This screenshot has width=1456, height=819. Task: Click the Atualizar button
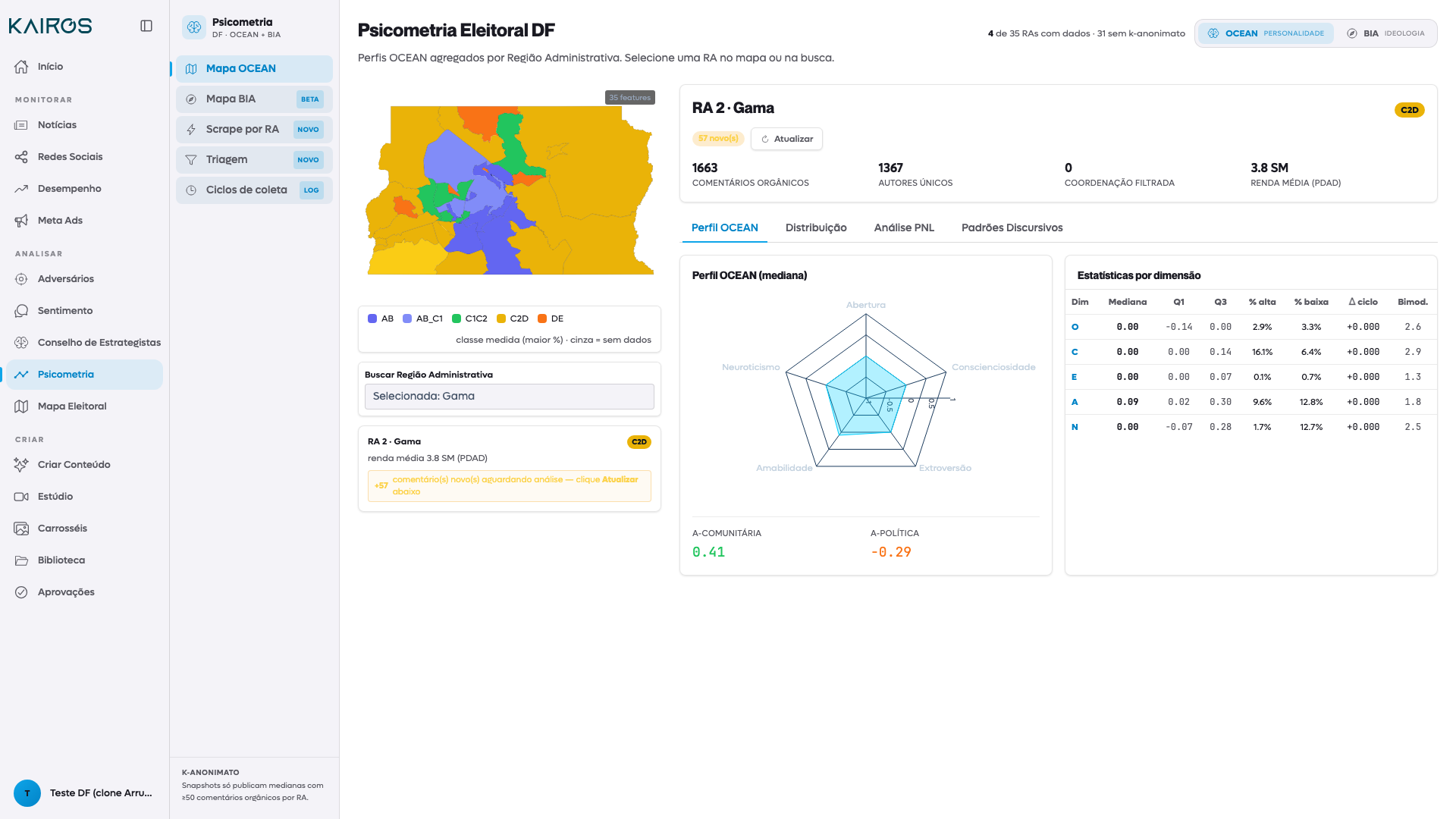(786, 139)
